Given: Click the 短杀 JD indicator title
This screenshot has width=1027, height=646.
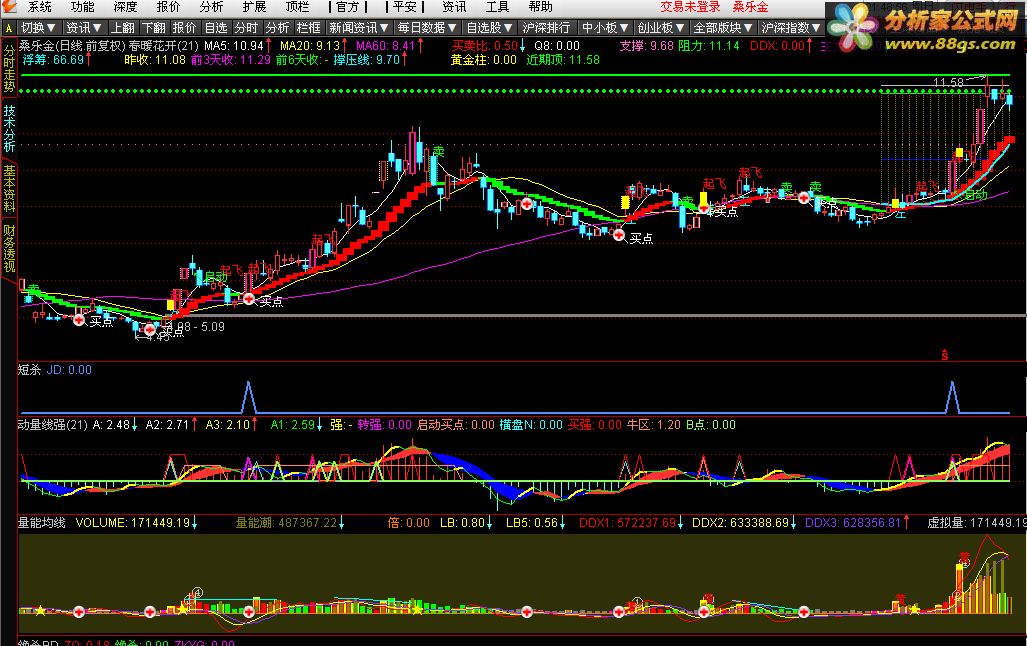Looking at the screenshot, I should pyautogui.click(x=55, y=370).
